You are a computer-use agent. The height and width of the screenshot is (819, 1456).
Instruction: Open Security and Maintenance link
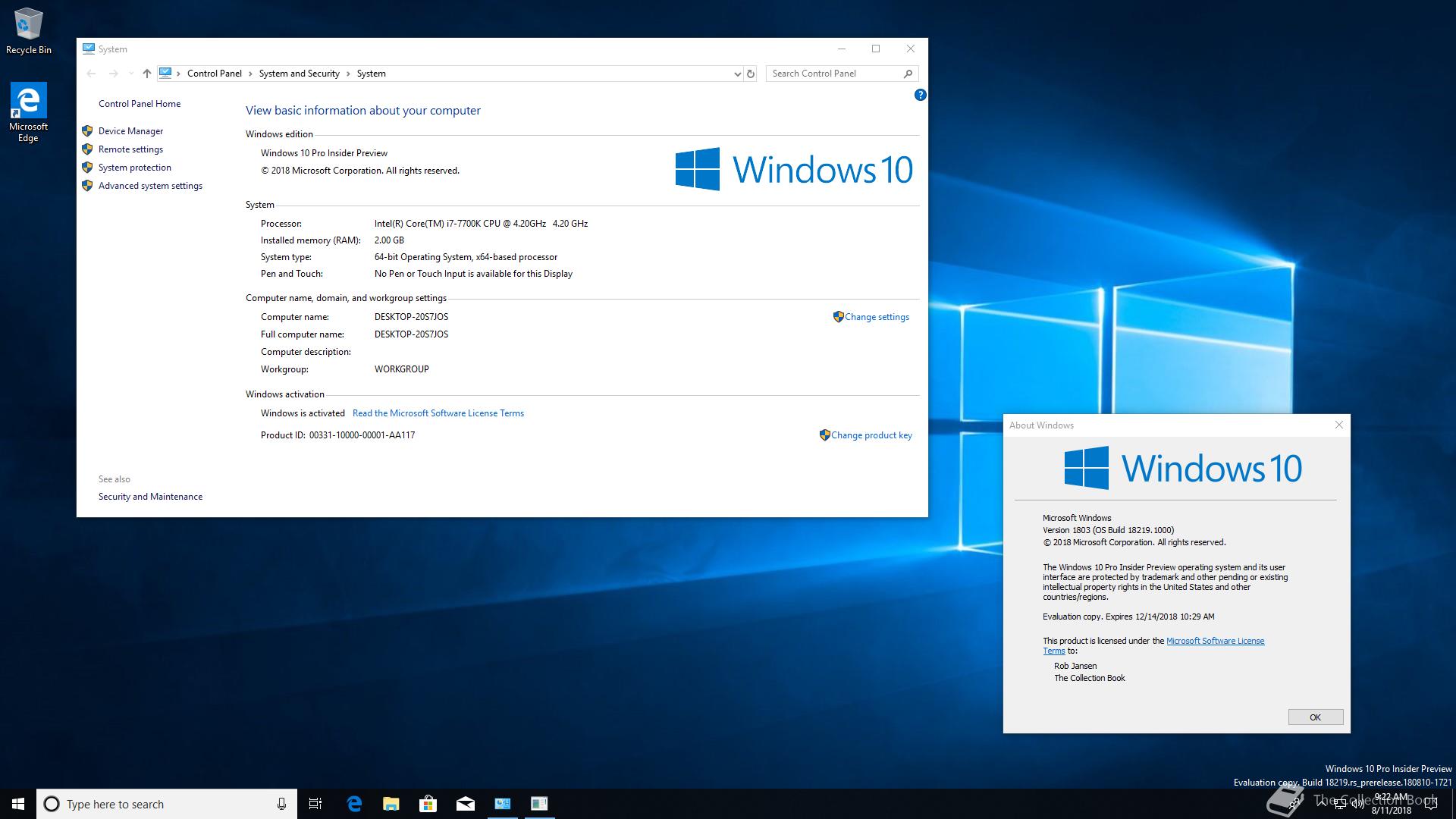click(x=150, y=497)
